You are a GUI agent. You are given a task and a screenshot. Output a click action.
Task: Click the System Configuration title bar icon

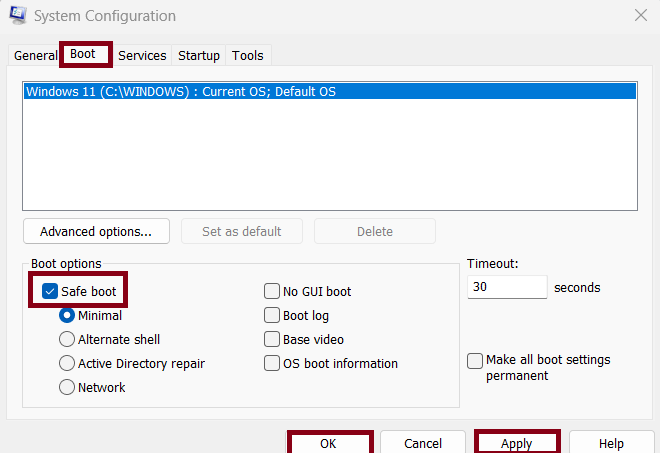(x=18, y=15)
